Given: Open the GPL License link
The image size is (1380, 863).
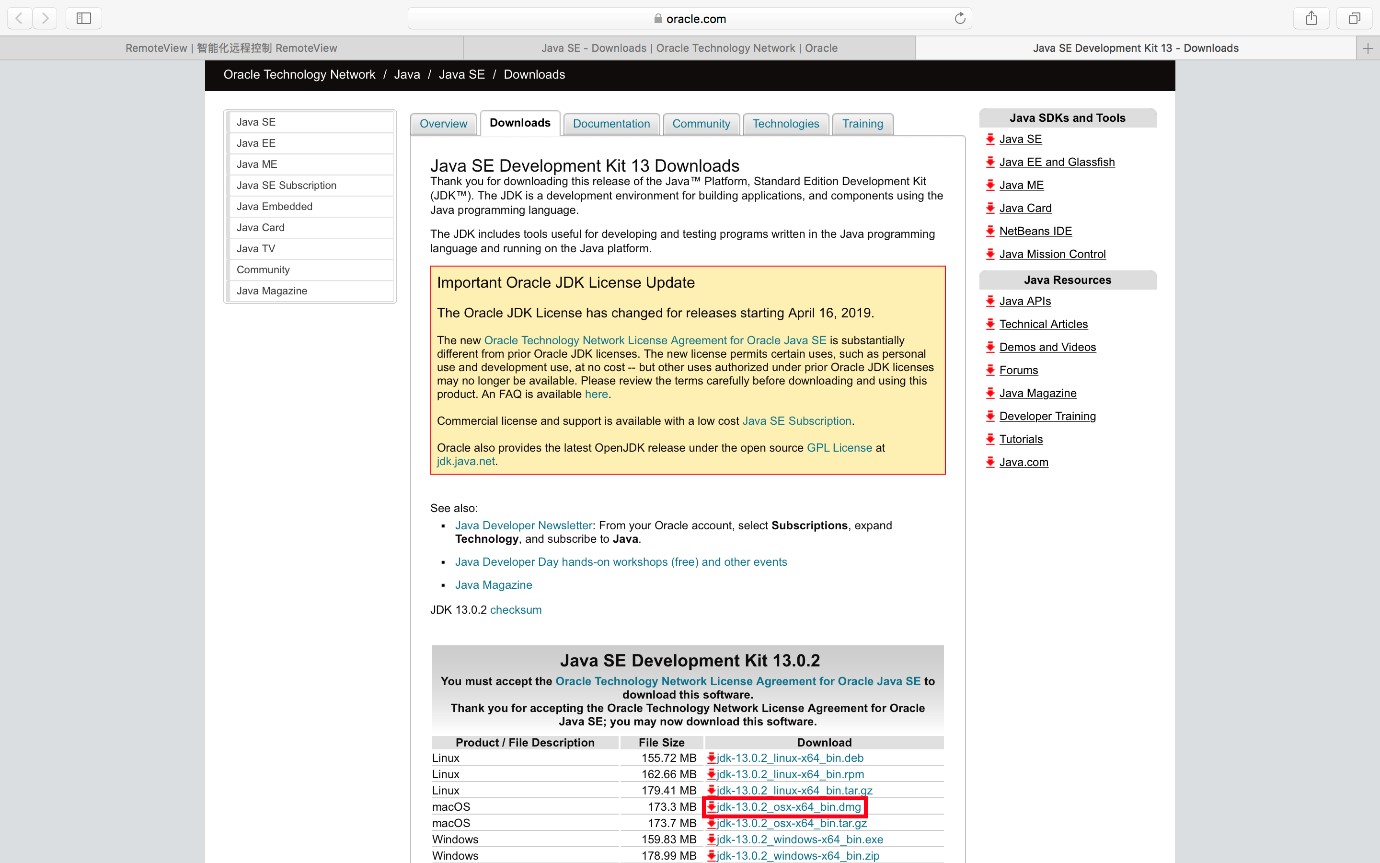Looking at the screenshot, I should [839, 448].
